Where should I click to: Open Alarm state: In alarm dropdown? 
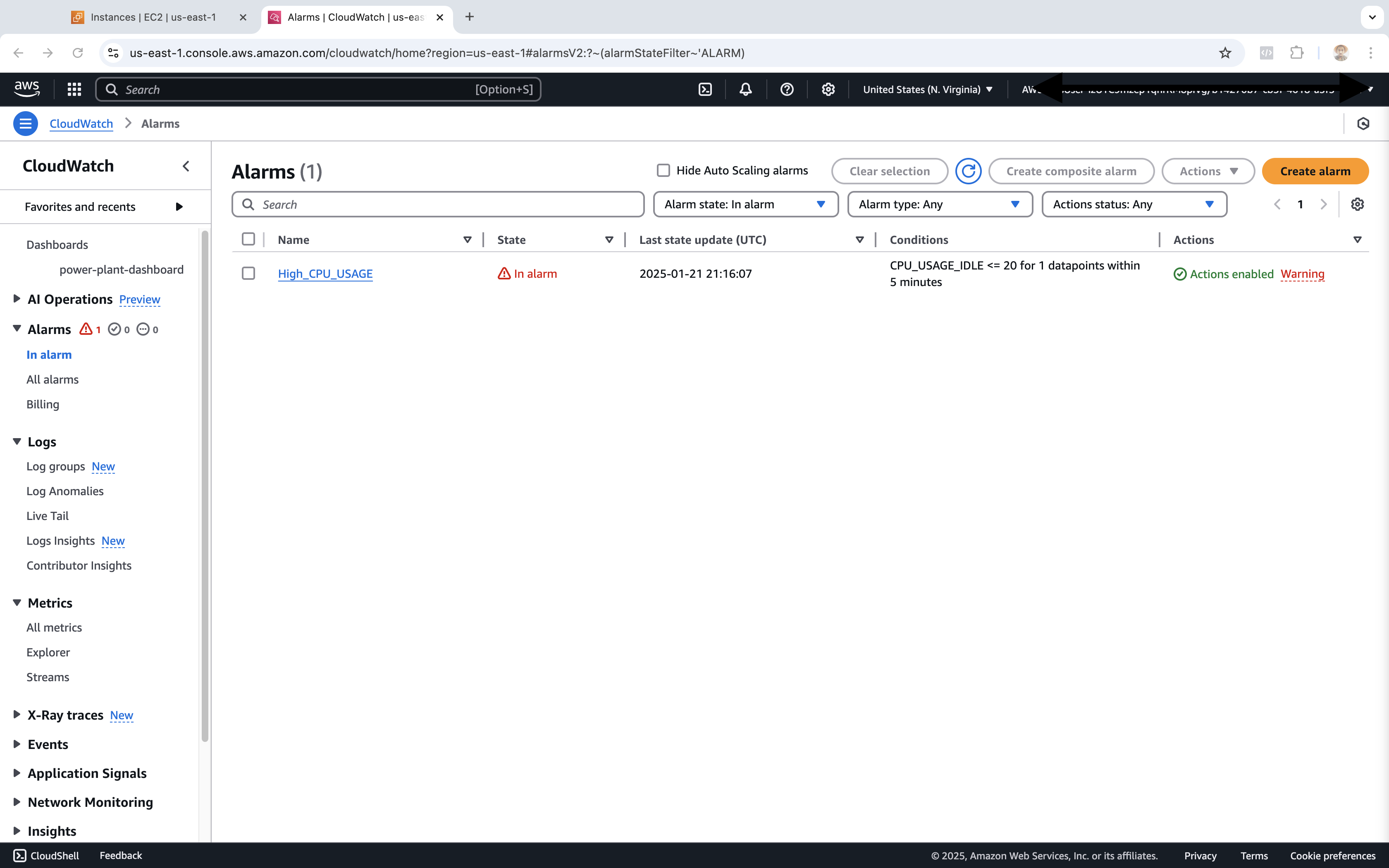746,204
